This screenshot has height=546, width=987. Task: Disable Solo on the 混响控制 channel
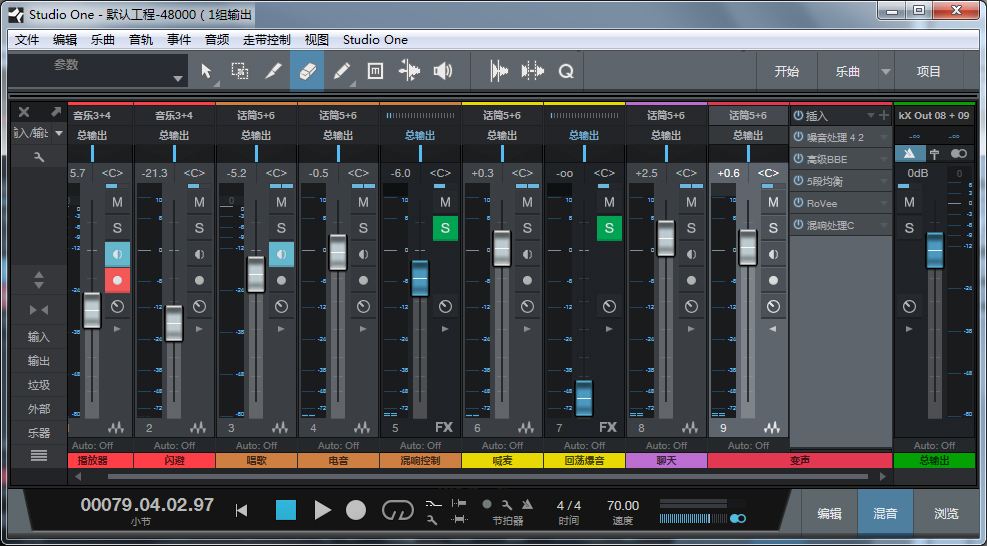pyautogui.click(x=445, y=229)
